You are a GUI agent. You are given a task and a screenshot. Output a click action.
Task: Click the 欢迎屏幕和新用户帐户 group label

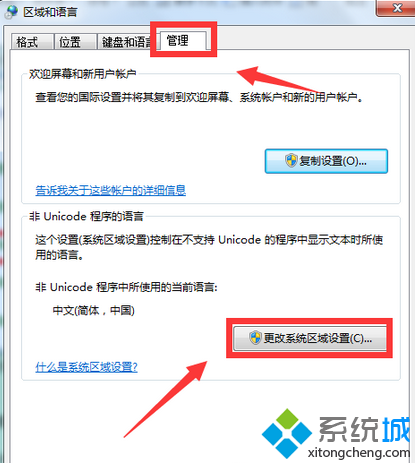click(83, 74)
